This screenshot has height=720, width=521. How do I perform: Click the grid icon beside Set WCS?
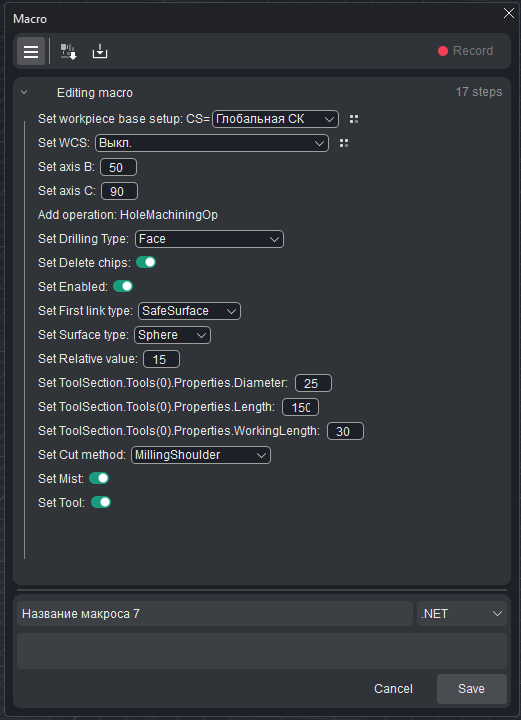click(x=344, y=143)
